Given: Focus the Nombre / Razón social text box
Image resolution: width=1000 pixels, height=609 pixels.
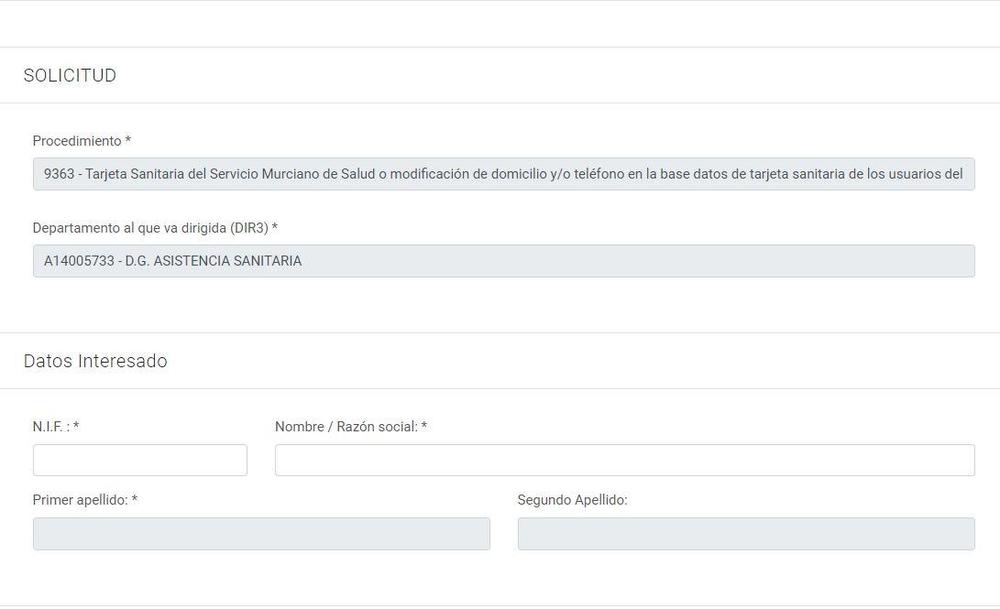Looking at the screenshot, I should (624, 460).
